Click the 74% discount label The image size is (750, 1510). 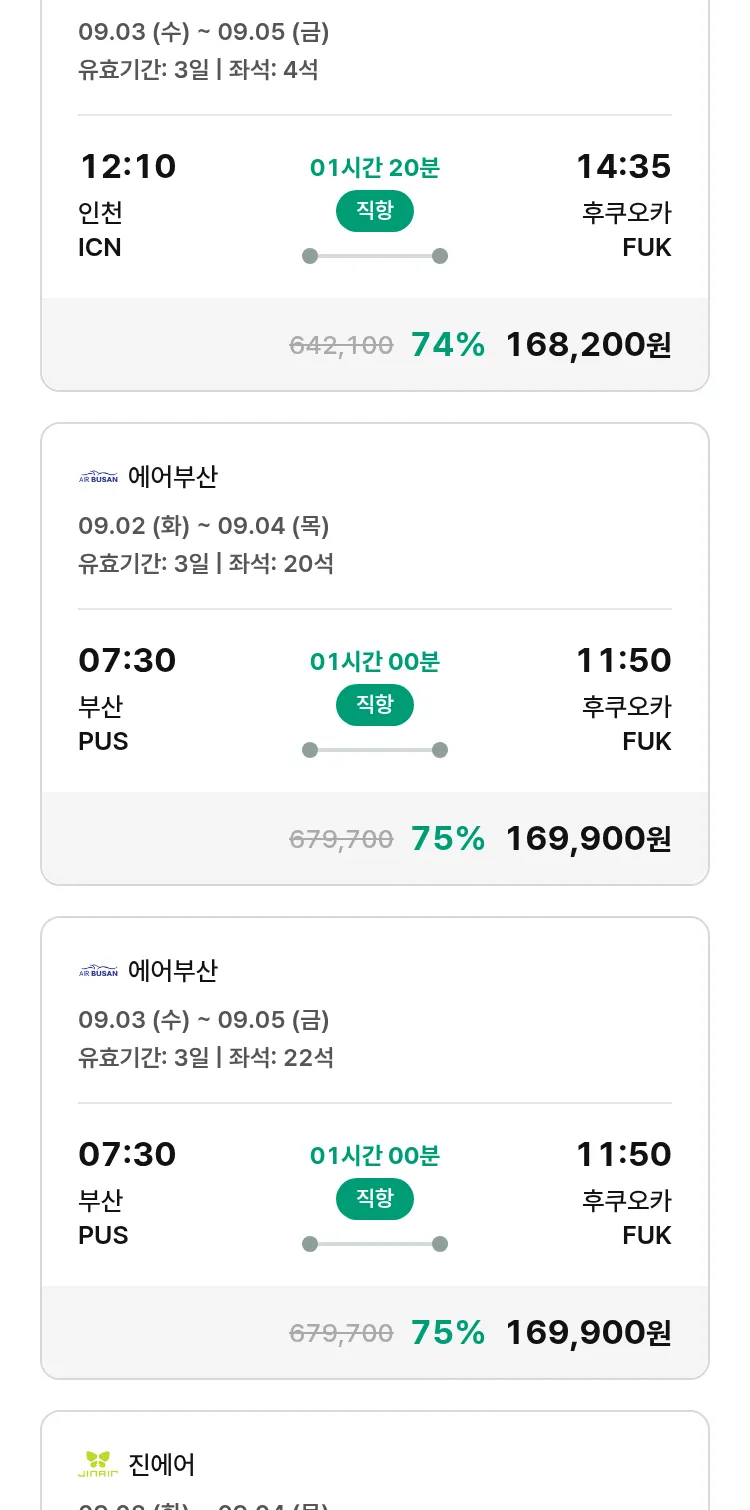point(448,345)
